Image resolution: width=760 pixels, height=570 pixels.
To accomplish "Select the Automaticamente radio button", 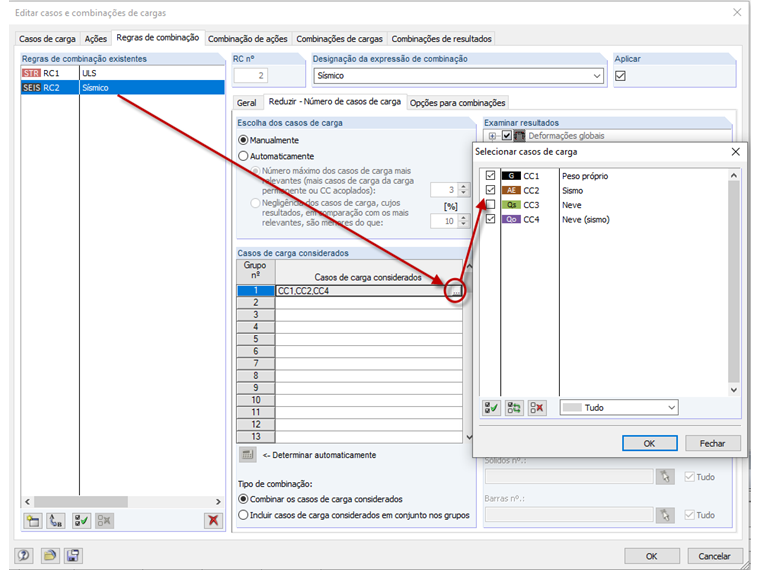I will (243, 156).
